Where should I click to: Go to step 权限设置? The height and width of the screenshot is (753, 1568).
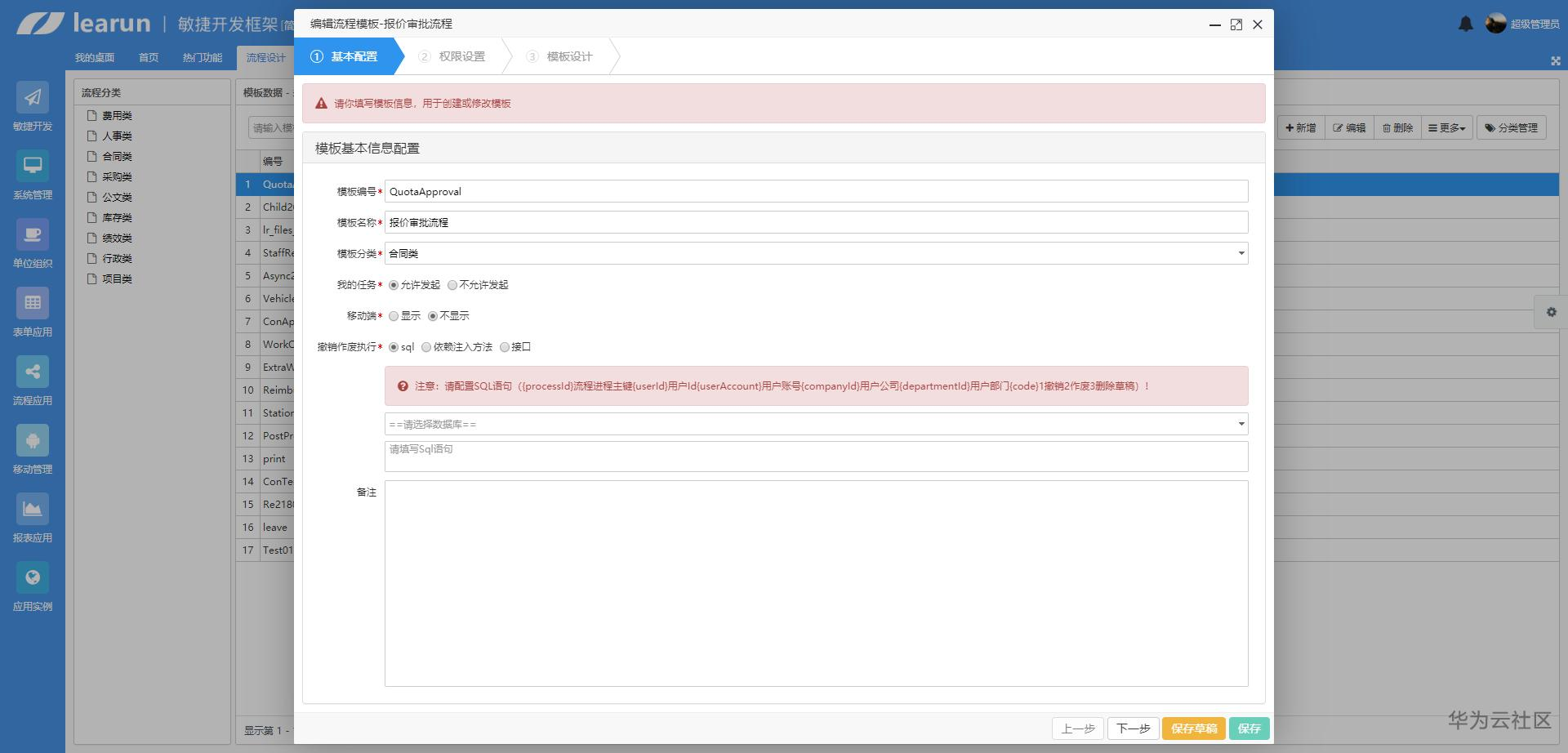452,56
